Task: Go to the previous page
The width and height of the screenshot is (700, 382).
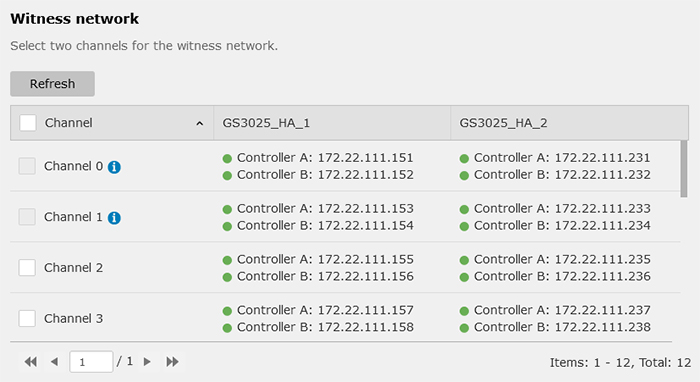Action: (x=54, y=361)
